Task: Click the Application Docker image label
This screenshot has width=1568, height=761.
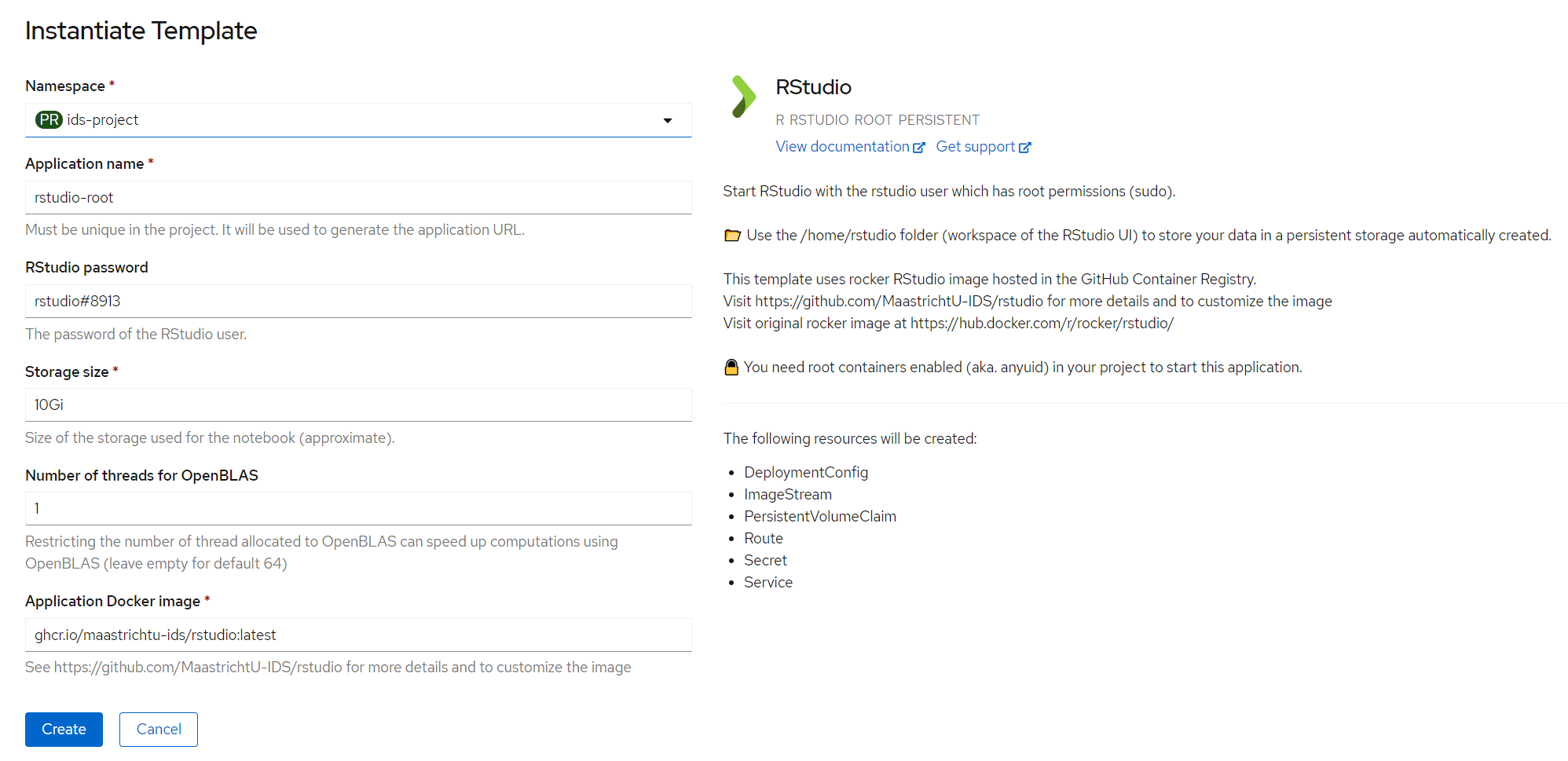Action: click(x=113, y=602)
